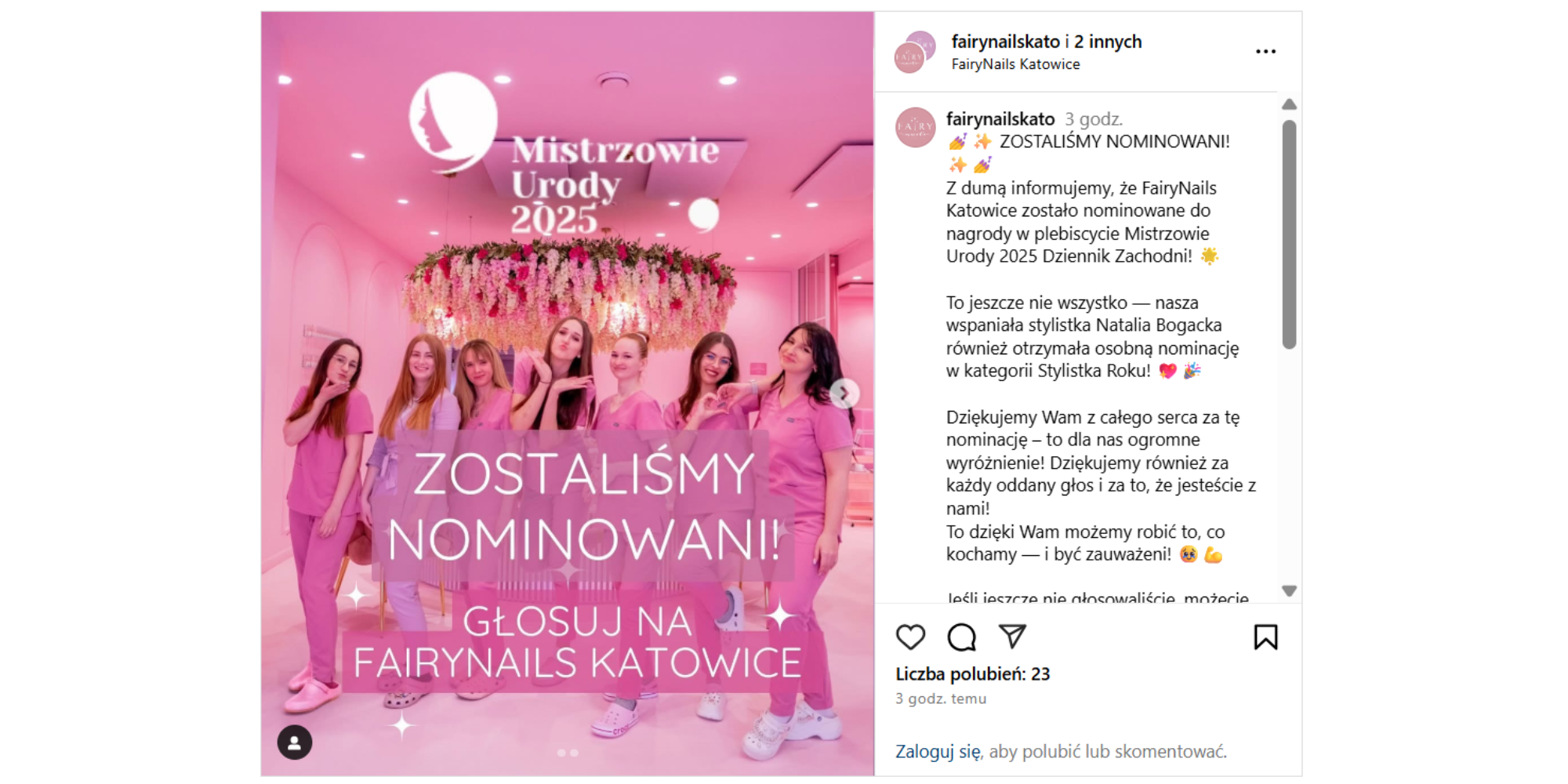View the '2 innych' collaborators list

pos(1108,42)
